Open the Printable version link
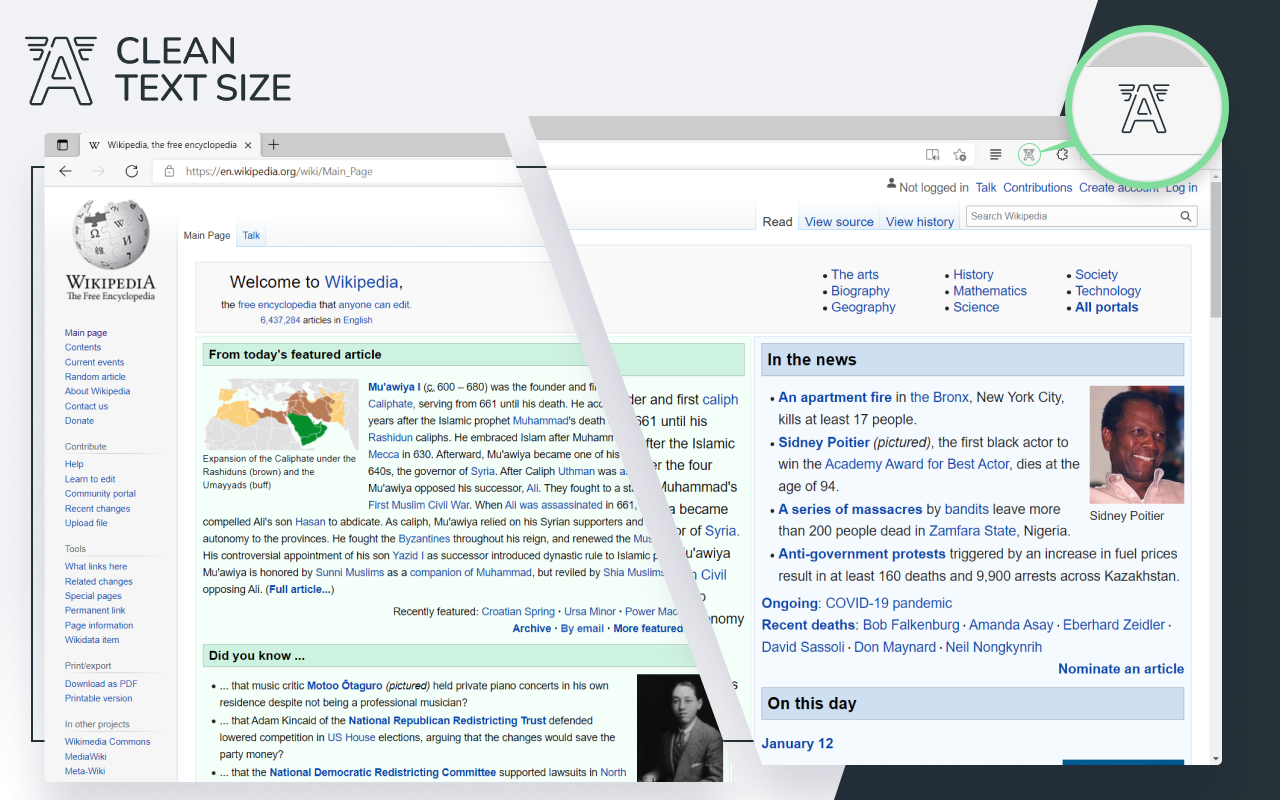1280x800 pixels. click(x=98, y=698)
